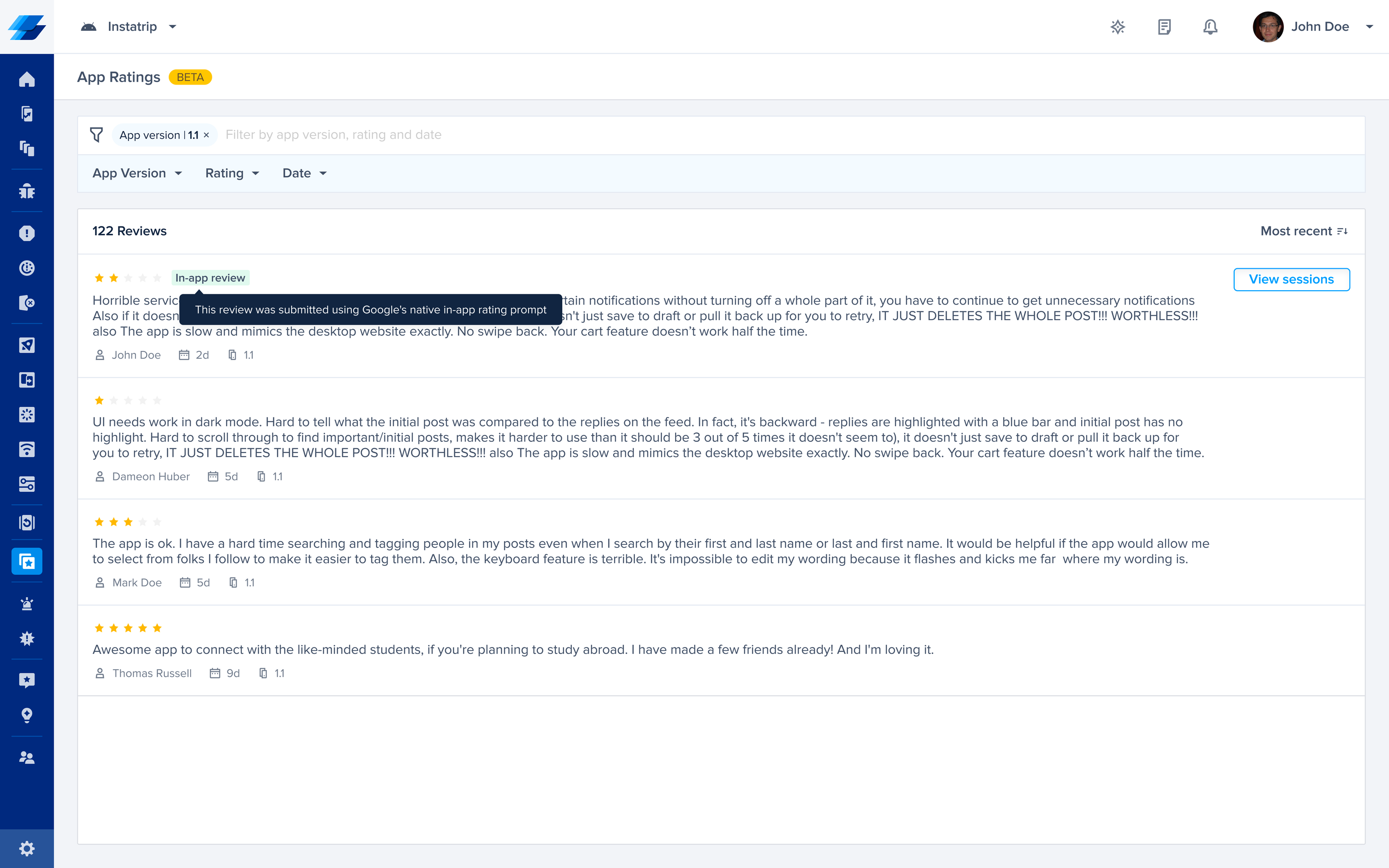This screenshot has height=868, width=1389.
Task: Open settings gear at sidebar bottom
Action: 26,848
